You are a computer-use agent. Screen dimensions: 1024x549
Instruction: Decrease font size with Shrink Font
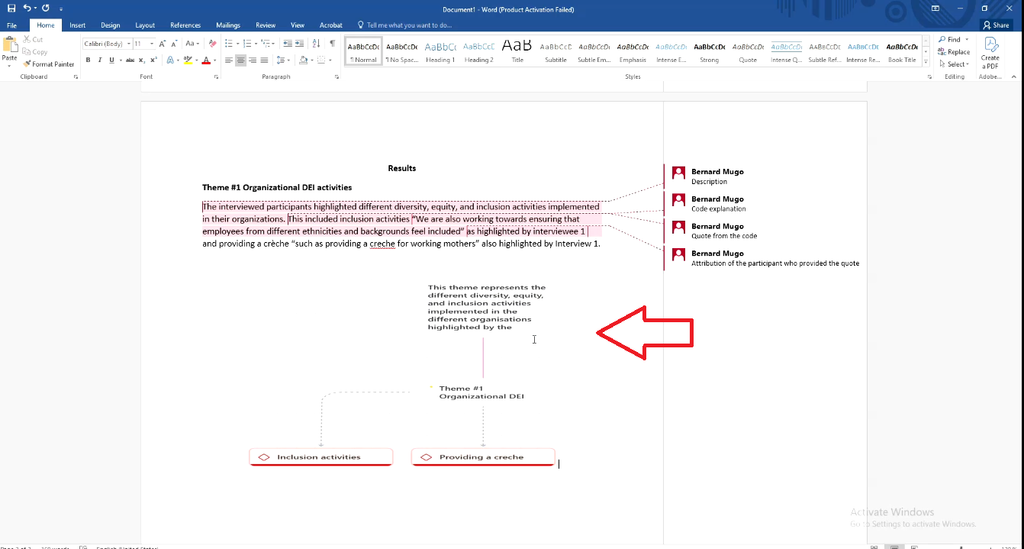174,44
